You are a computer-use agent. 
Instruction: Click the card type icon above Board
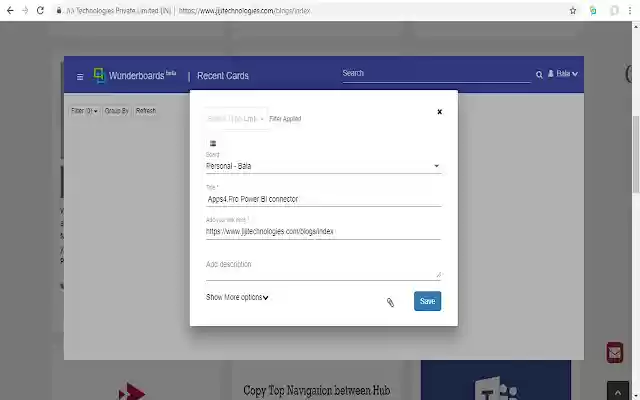click(213, 143)
